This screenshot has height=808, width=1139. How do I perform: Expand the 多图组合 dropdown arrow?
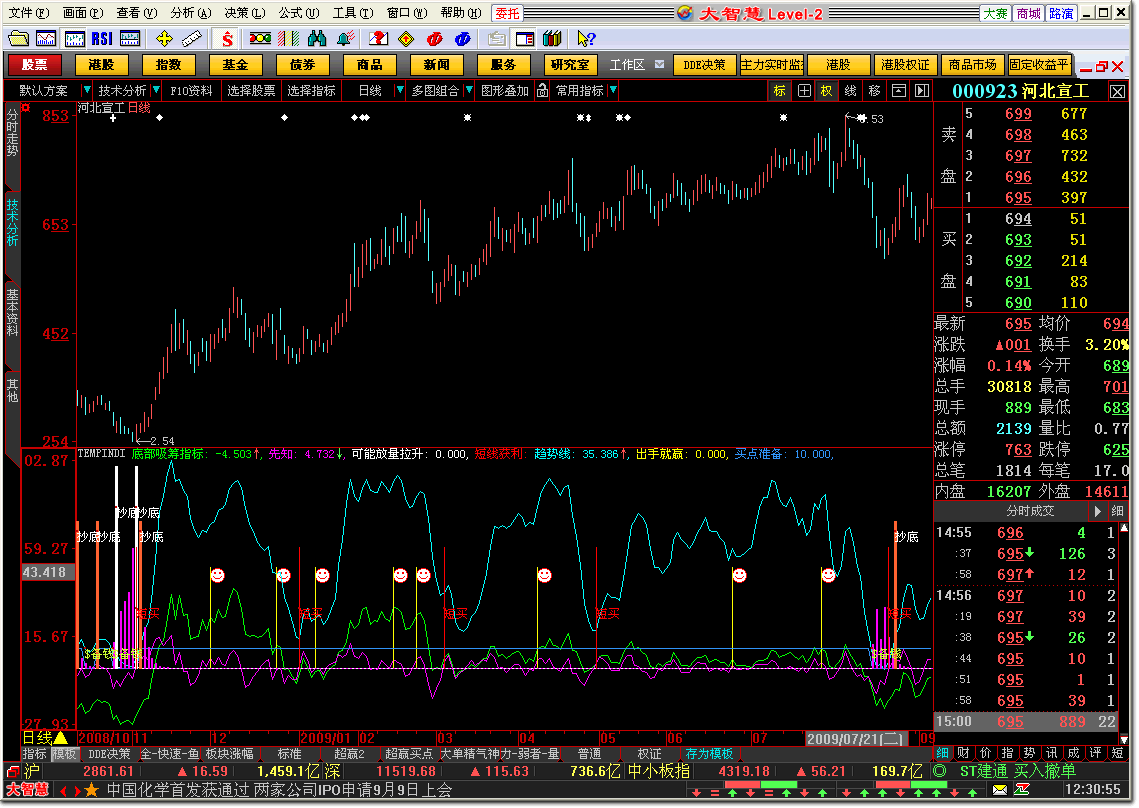pos(469,90)
